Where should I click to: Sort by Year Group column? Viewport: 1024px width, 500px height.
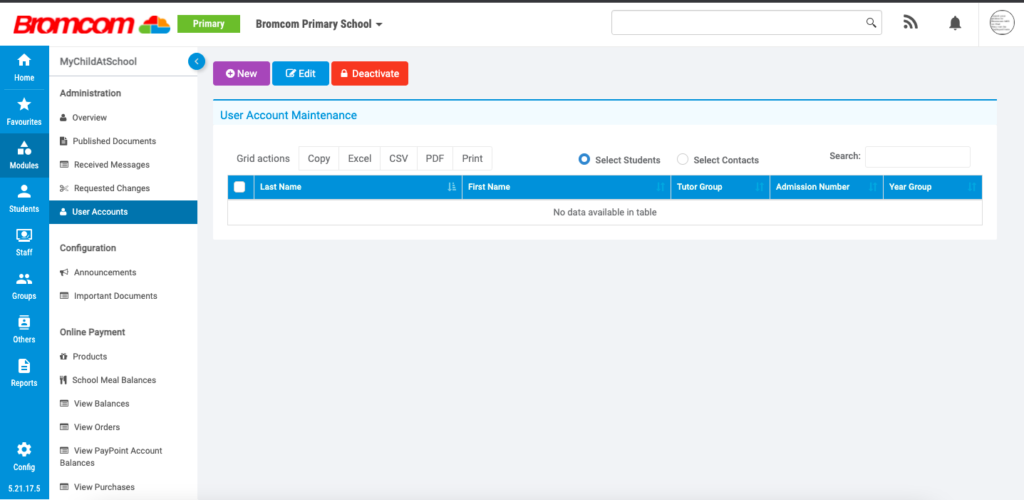click(933, 187)
